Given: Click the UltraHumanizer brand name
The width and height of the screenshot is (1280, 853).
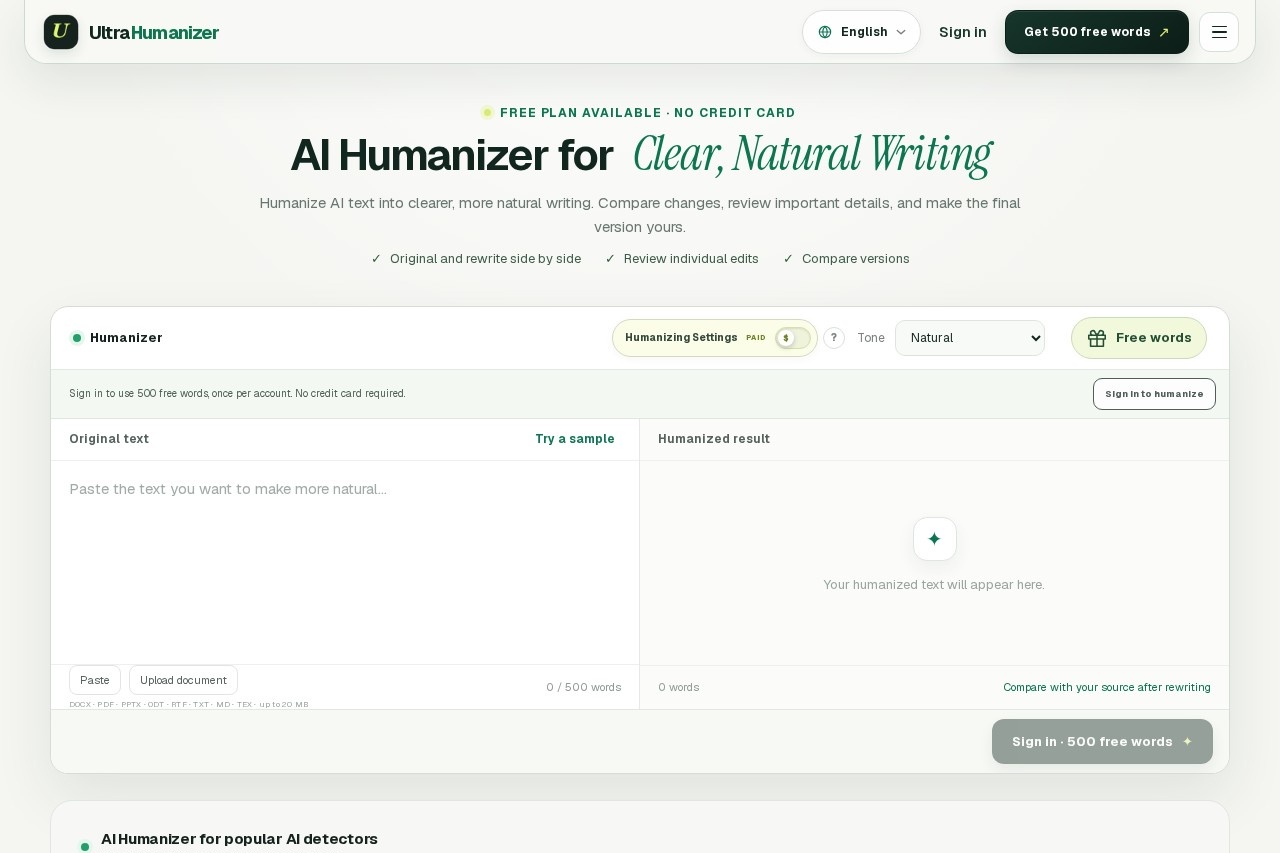Looking at the screenshot, I should 154,32.
